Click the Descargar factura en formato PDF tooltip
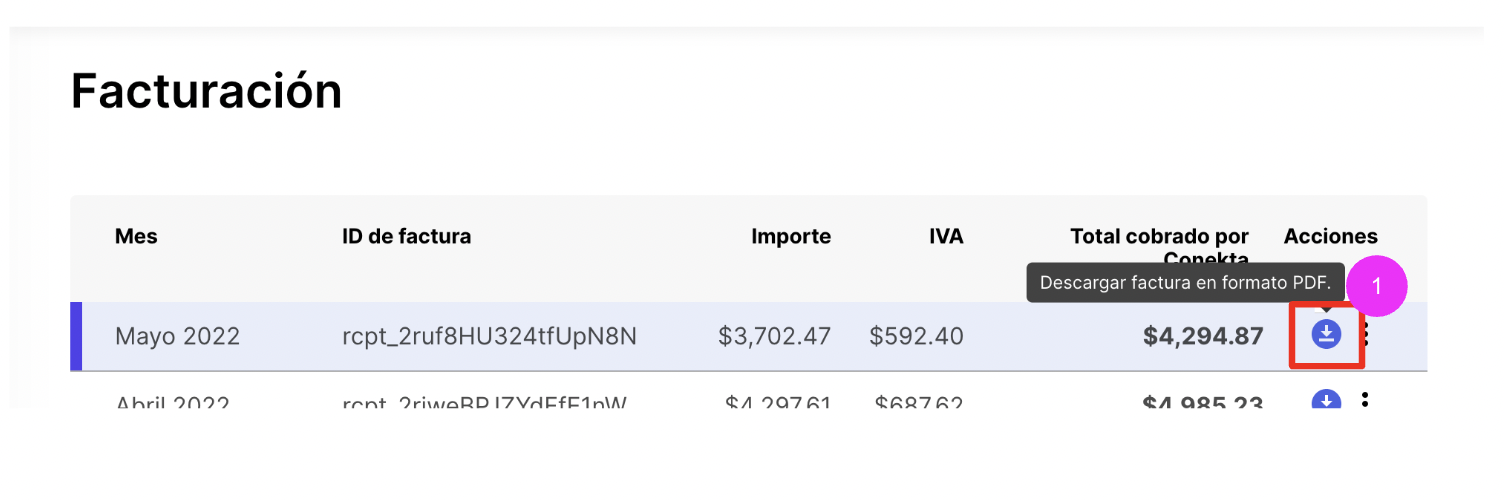Screen dimensions: 1504x500 [x=1185, y=283]
